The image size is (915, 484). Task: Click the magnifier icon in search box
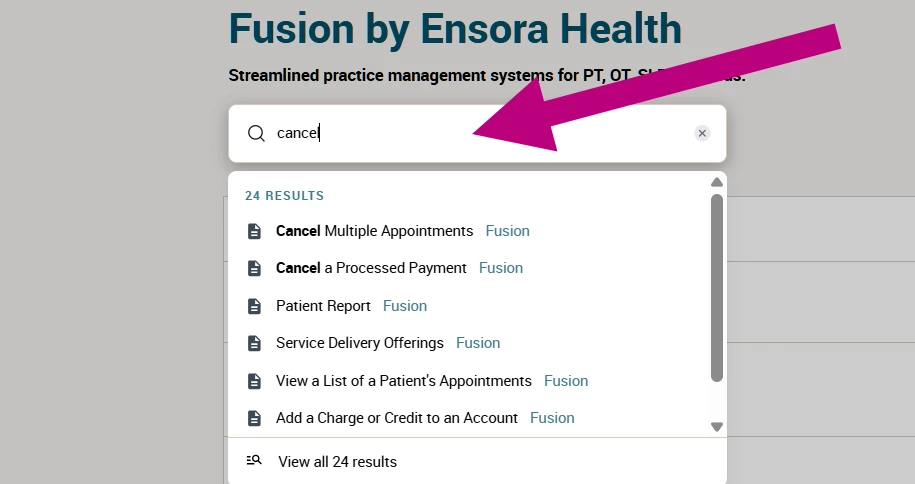pyautogui.click(x=256, y=133)
